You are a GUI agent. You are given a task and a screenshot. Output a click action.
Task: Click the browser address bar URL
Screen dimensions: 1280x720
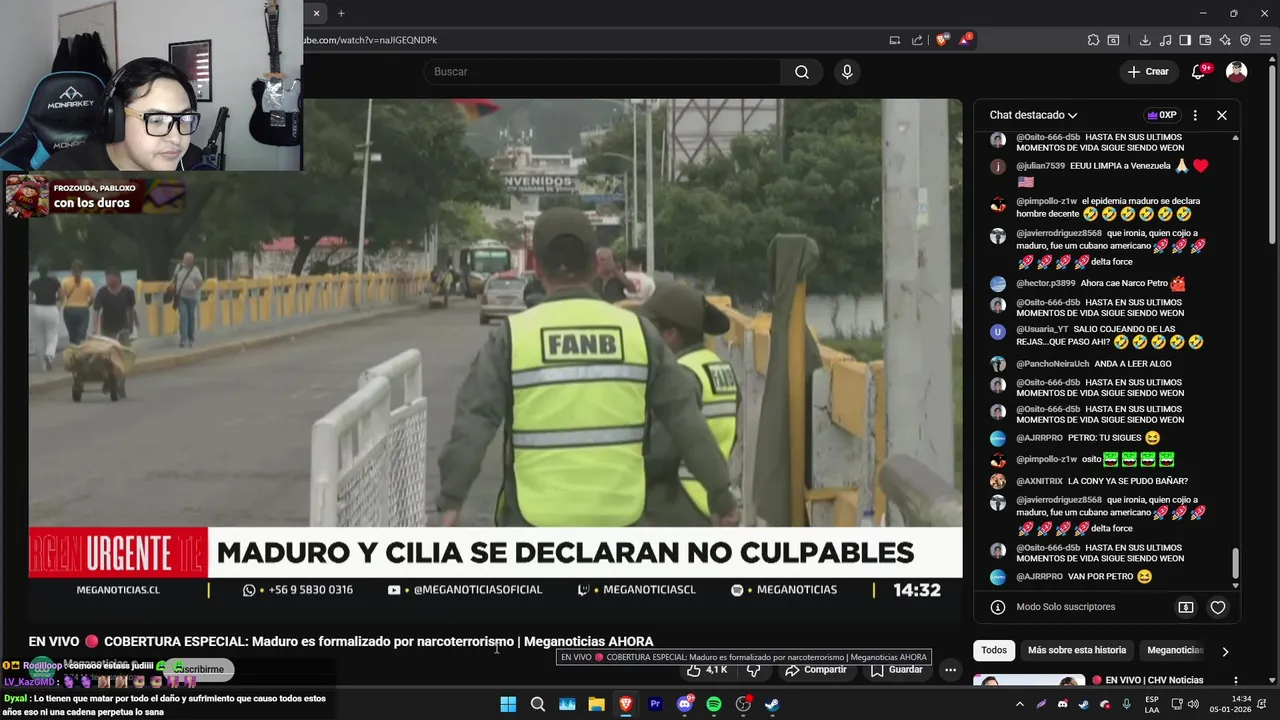tap(371, 40)
